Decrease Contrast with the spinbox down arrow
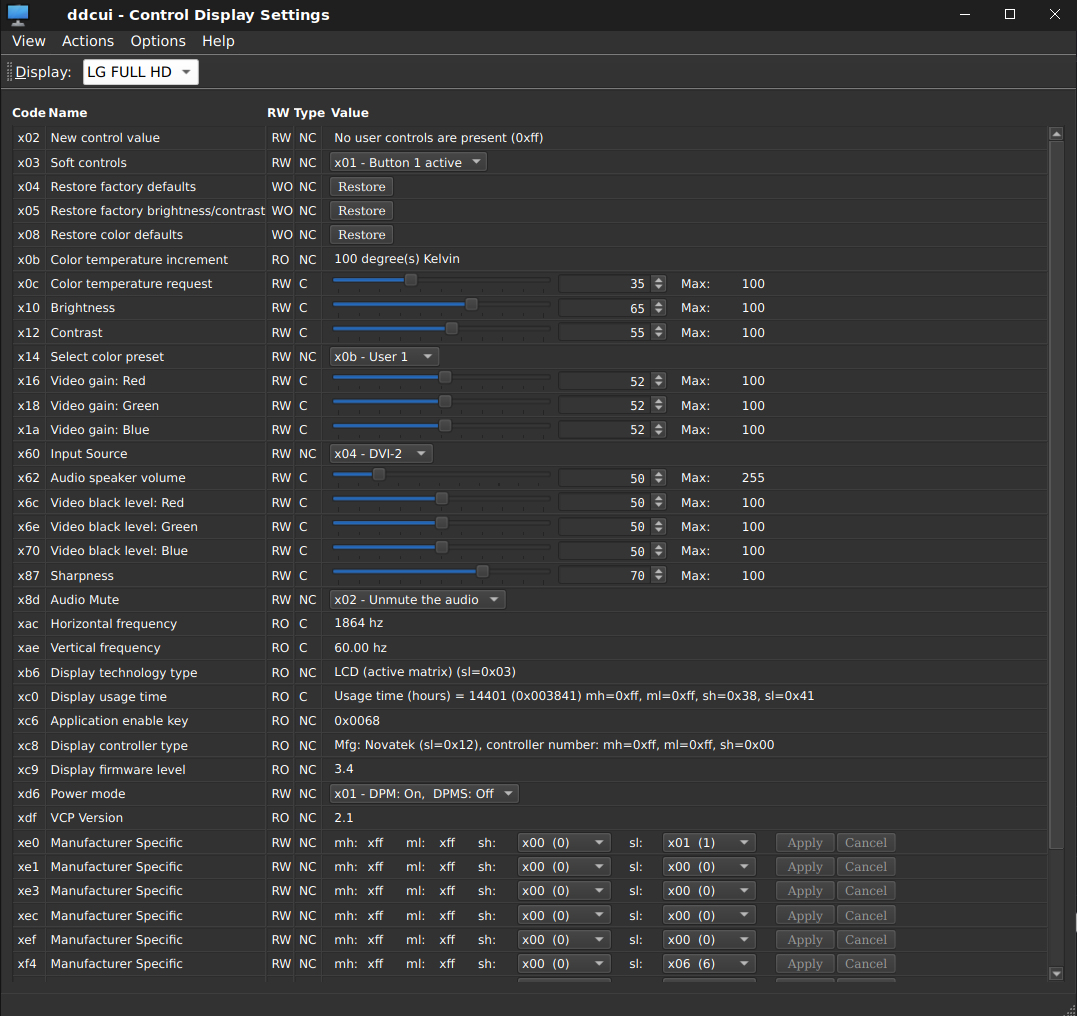This screenshot has height=1016, width=1077. pos(659,337)
